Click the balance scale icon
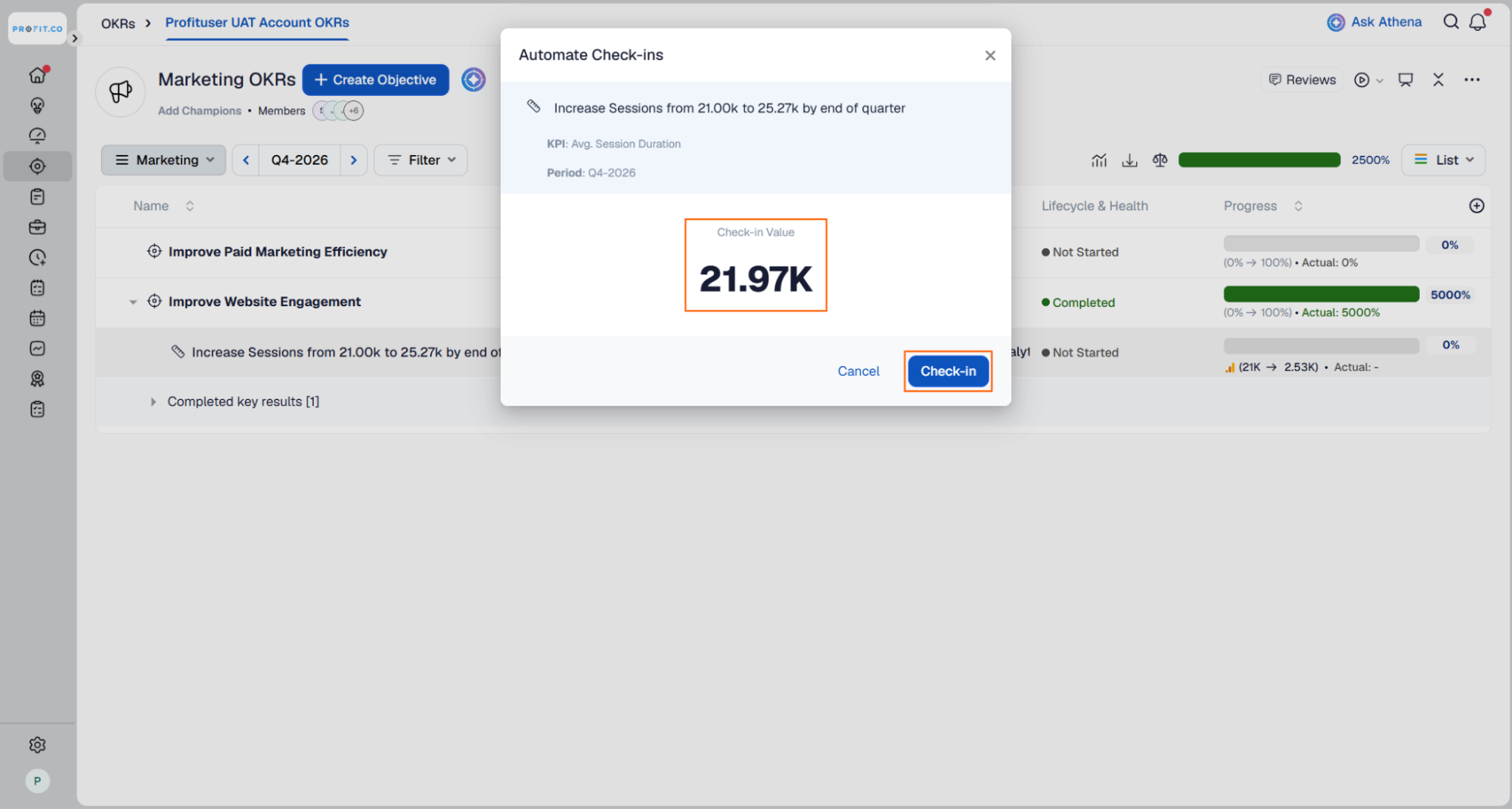 point(1160,160)
